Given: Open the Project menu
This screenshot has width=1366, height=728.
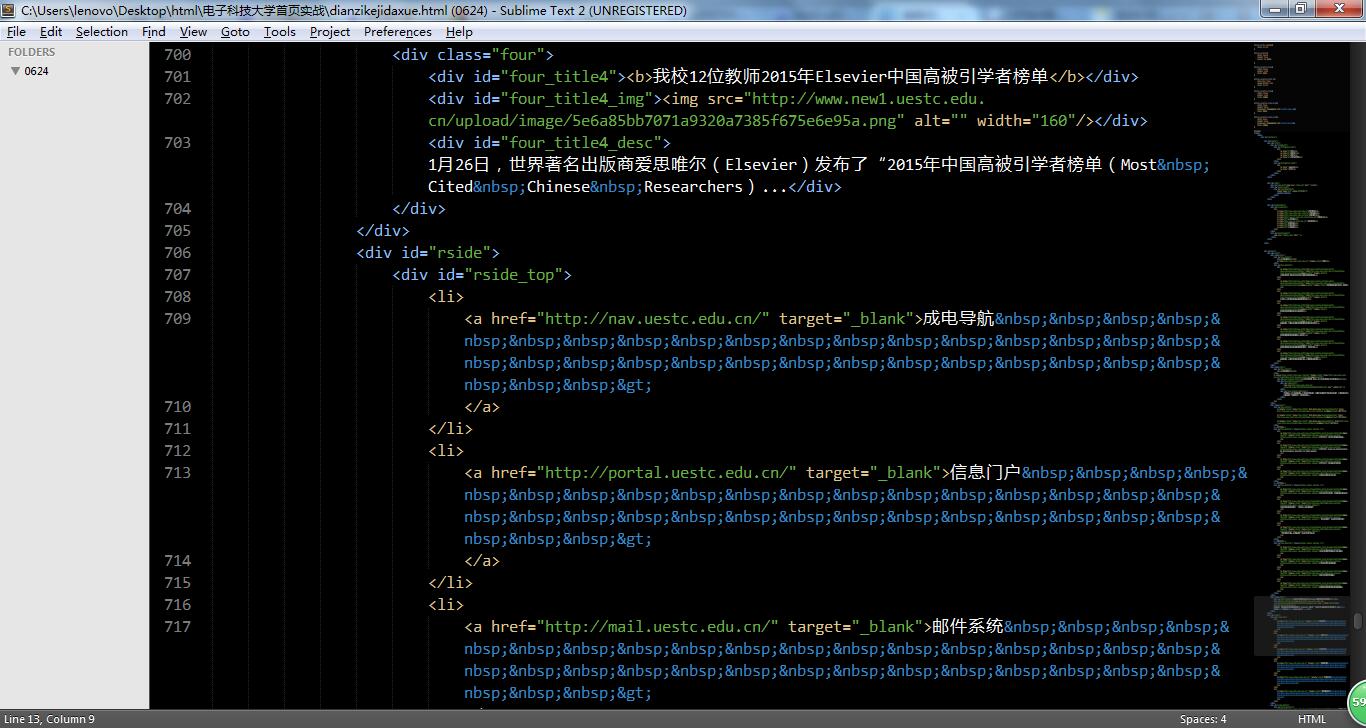Looking at the screenshot, I should coord(330,31).
